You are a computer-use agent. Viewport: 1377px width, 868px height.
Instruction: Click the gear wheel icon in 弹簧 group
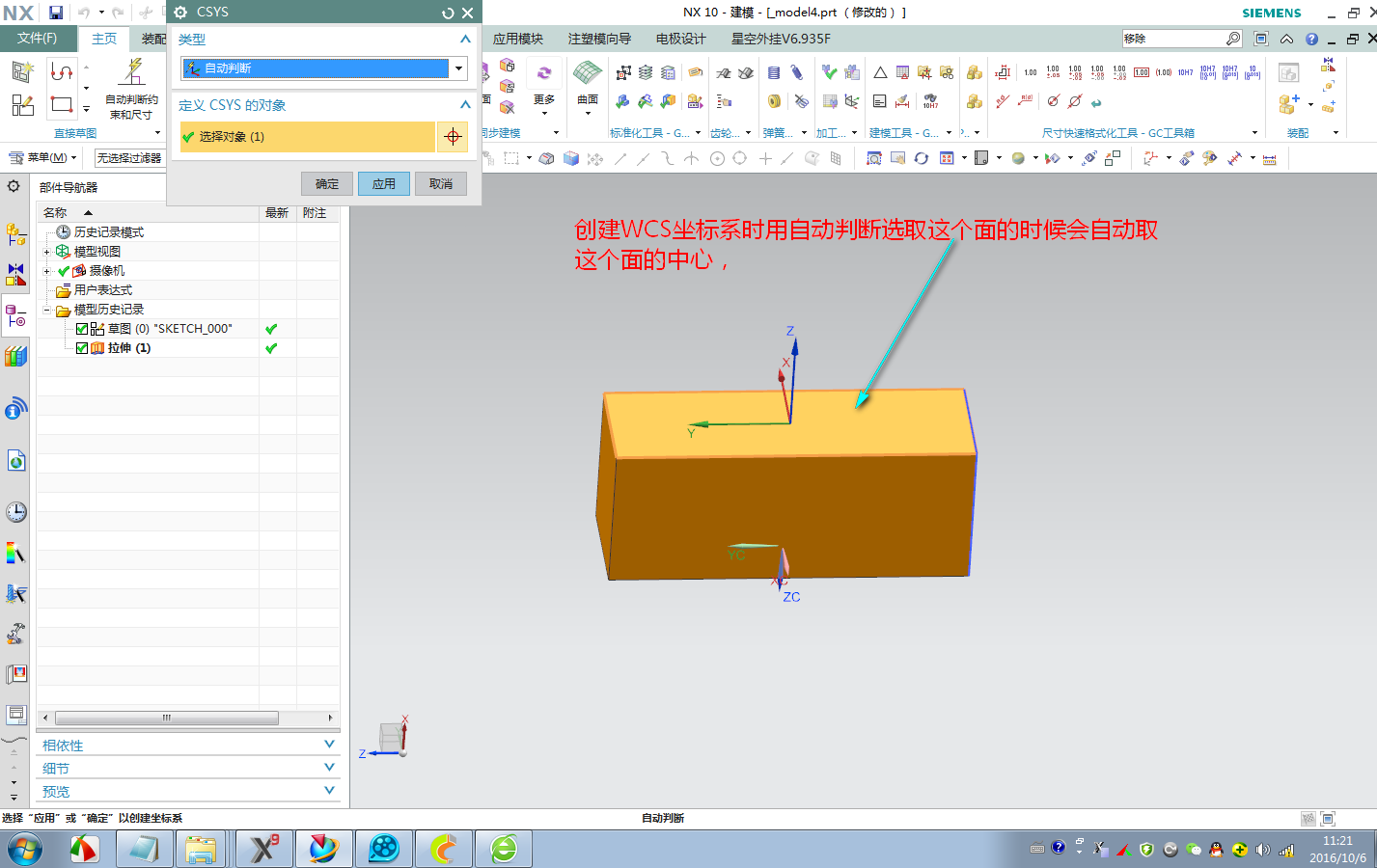click(774, 101)
